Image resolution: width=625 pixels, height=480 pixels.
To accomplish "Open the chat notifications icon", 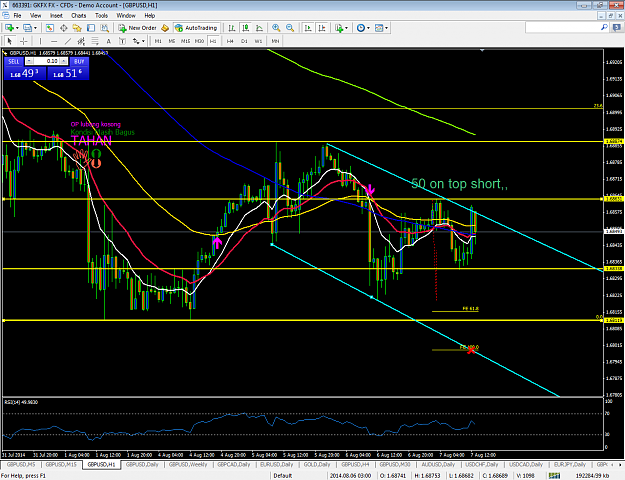I will click(x=617, y=28).
